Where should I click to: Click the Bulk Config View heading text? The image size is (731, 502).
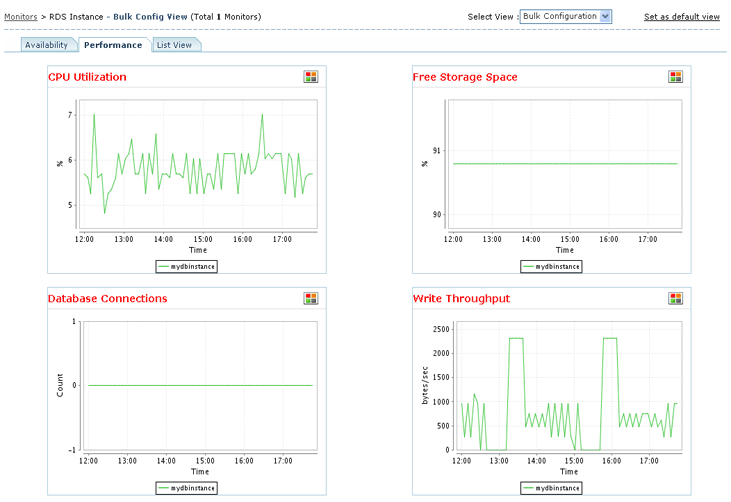click(x=150, y=17)
